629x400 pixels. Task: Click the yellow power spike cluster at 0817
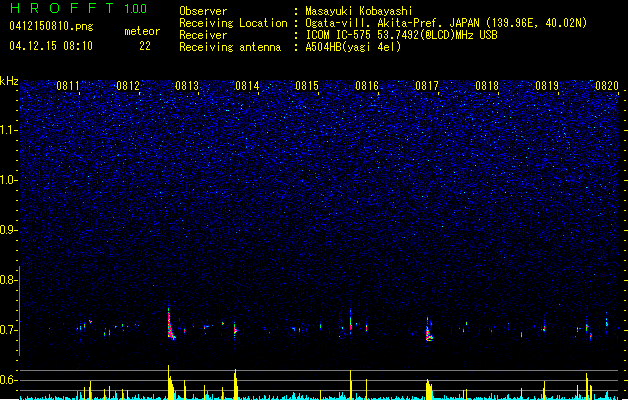point(429,389)
